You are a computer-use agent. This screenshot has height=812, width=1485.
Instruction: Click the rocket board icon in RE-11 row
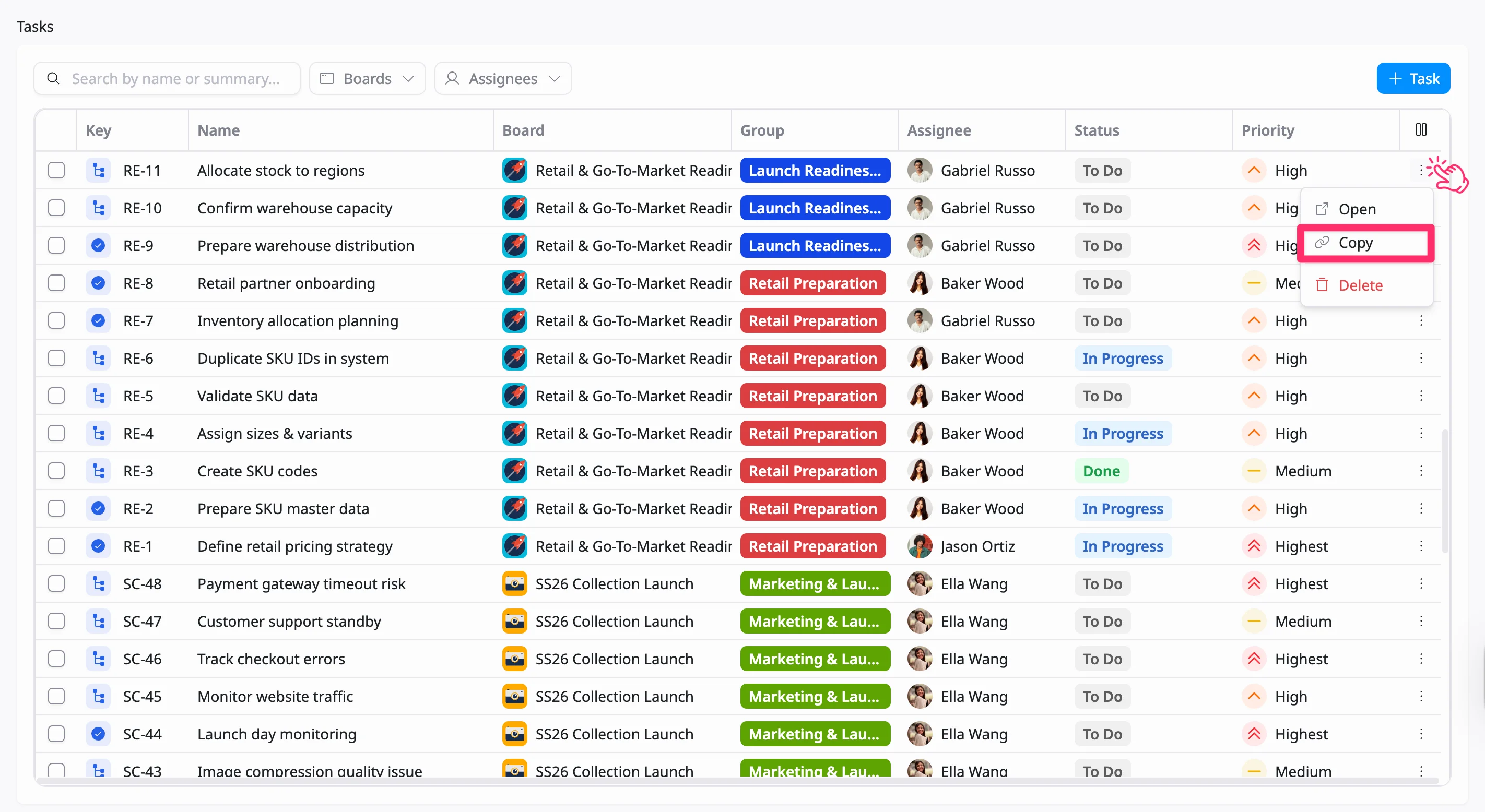pos(514,171)
